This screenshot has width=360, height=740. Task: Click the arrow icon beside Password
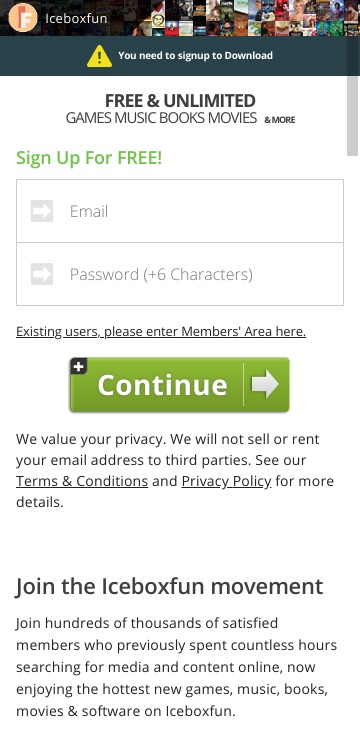point(42,274)
